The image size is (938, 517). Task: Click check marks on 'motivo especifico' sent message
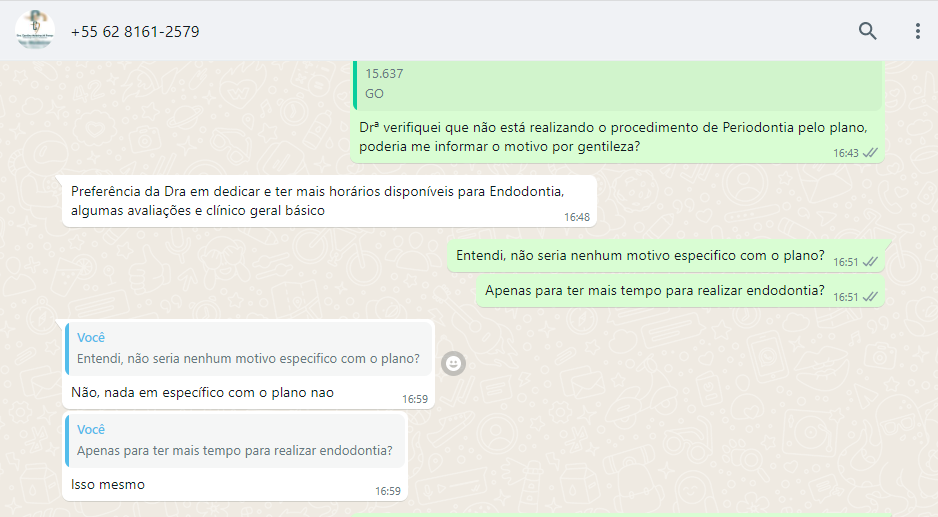coord(870,262)
